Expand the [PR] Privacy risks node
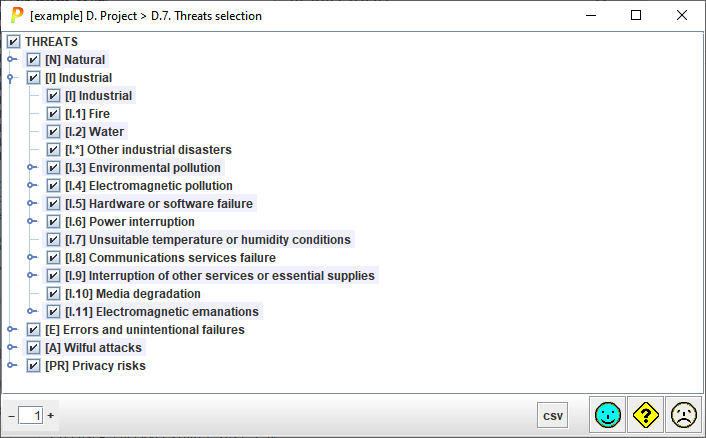The image size is (706, 438). 11,366
